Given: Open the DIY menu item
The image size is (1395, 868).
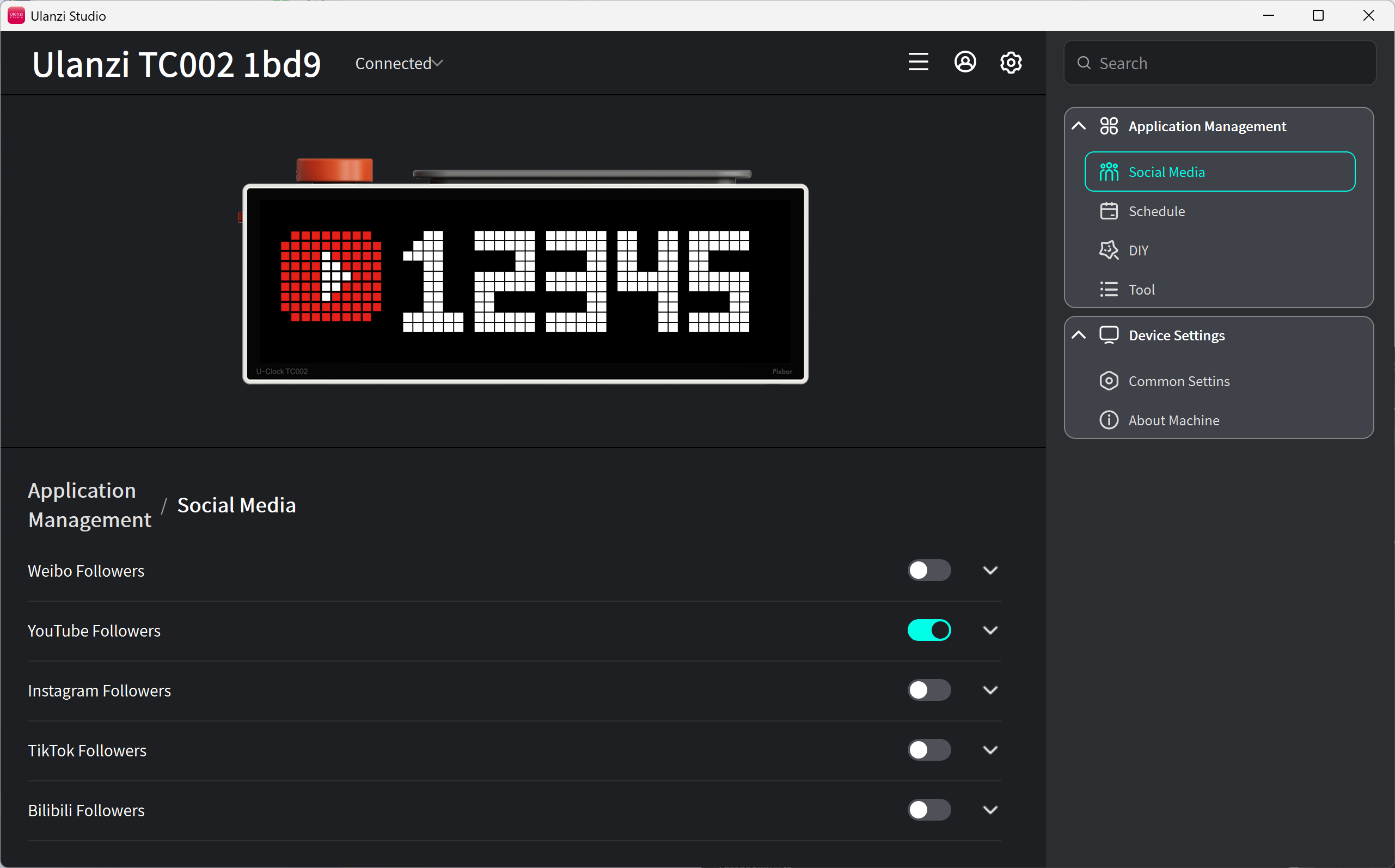Looking at the screenshot, I should 1220,250.
